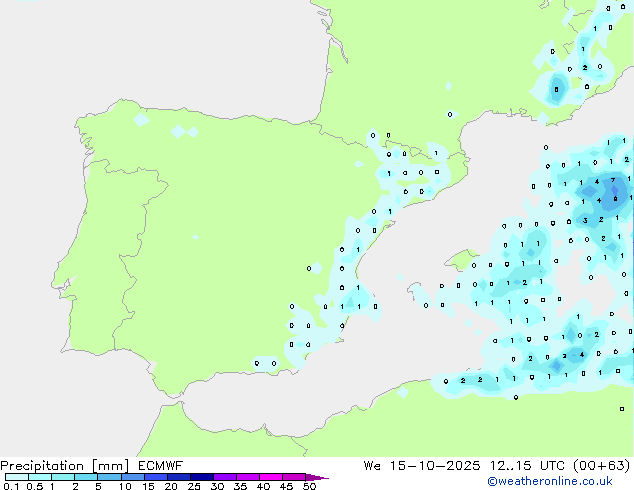Pick the 15–20 mm legend color swatch

tap(155, 477)
